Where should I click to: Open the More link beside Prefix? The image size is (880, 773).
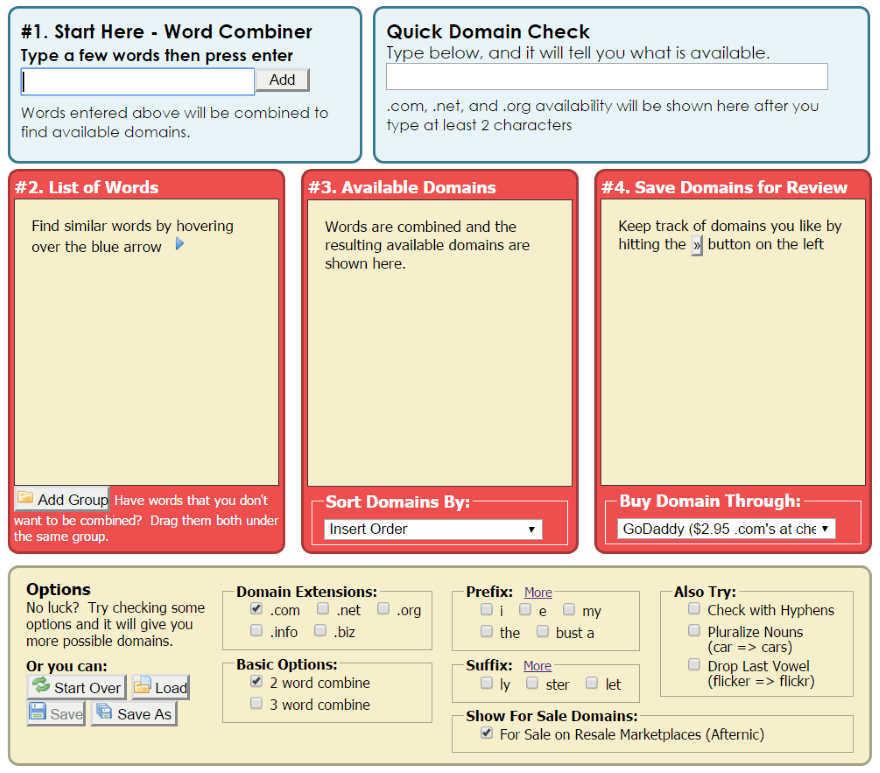point(538,592)
